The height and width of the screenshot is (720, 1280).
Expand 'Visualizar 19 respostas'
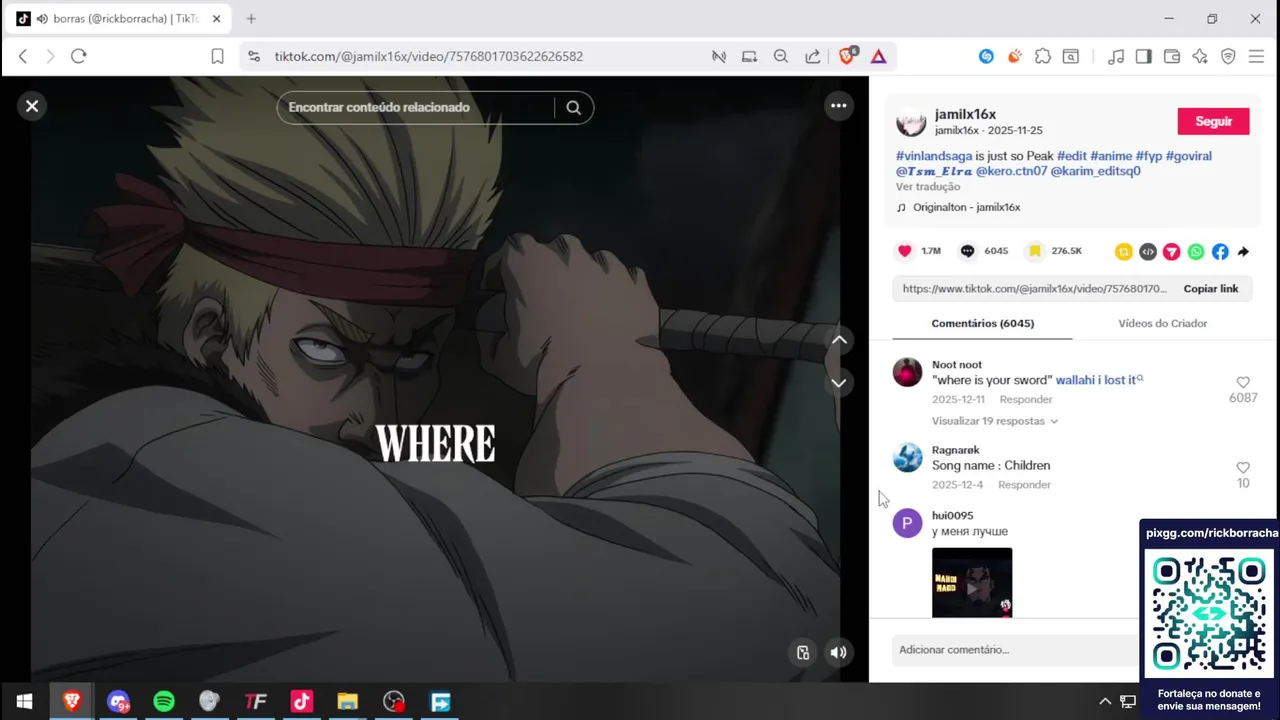click(x=994, y=421)
